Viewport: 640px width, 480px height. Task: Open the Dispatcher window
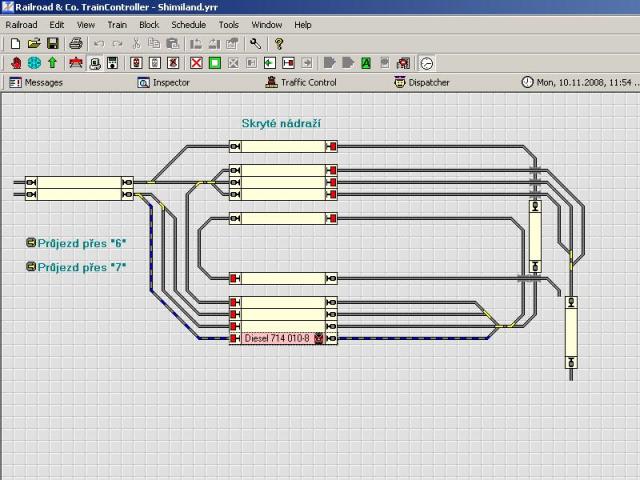422,82
